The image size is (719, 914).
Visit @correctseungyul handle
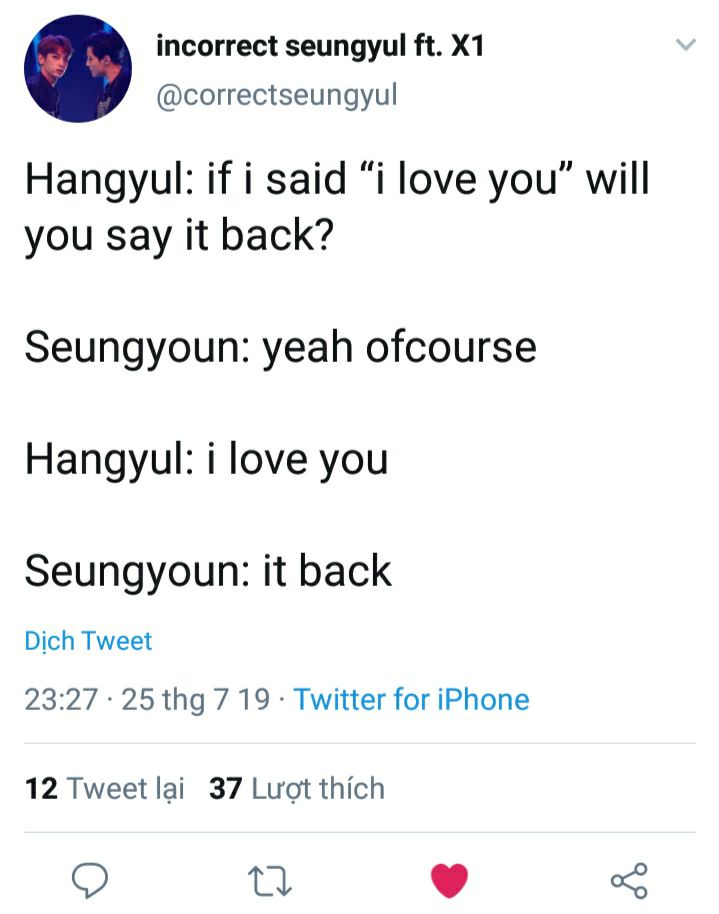tap(277, 96)
